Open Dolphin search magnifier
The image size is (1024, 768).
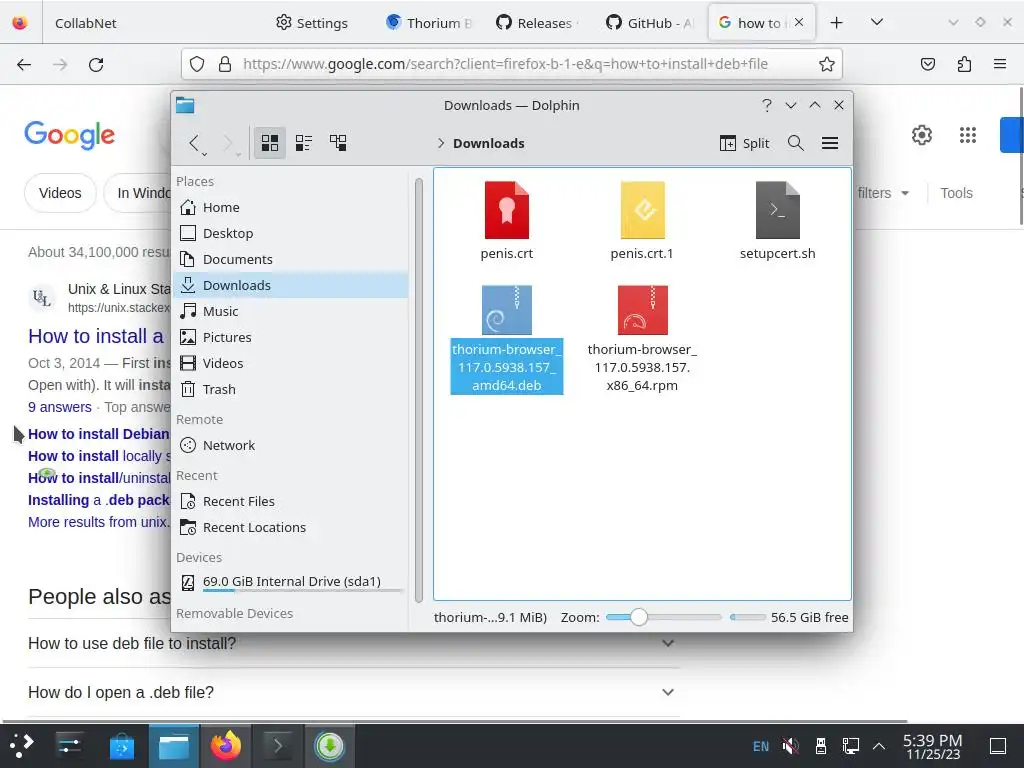pyautogui.click(x=795, y=142)
